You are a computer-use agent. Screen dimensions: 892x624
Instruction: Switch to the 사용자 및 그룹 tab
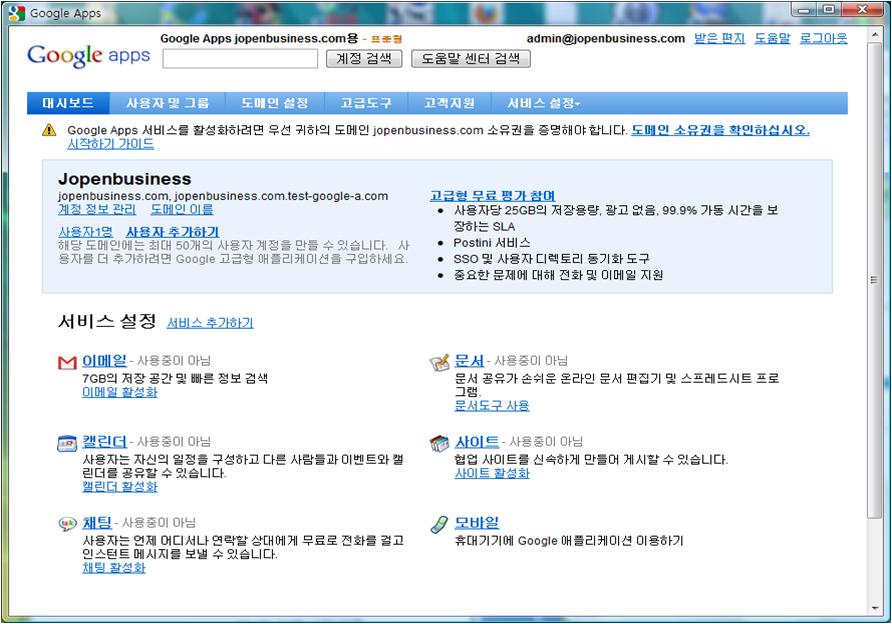(168, 103)
